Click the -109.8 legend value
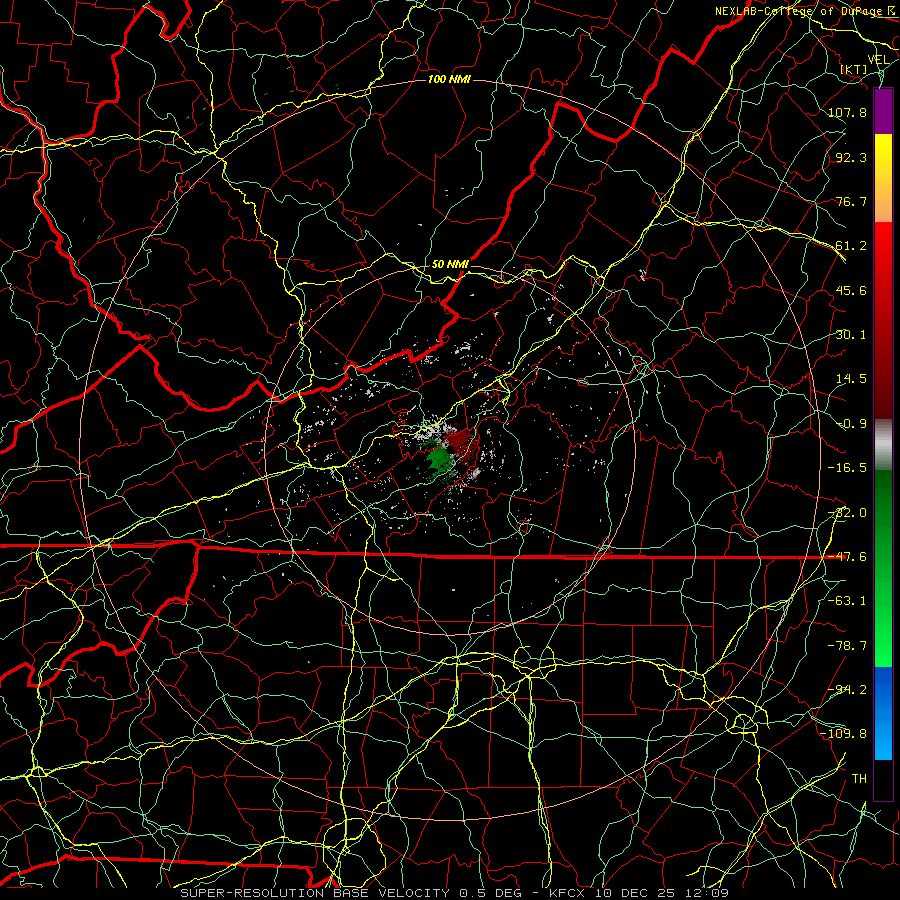This screenshot has width=900, height=900. point(844,734)
